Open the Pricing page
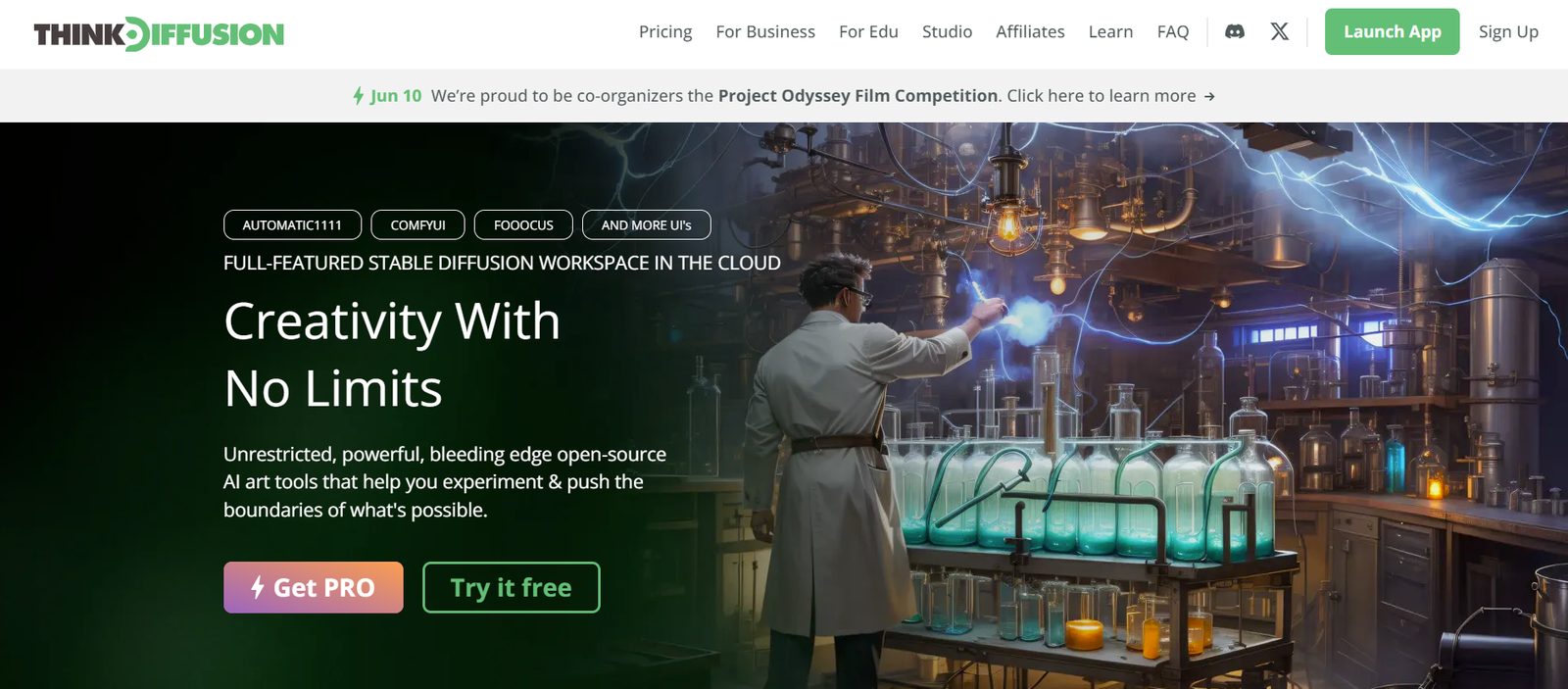 coord(664,31)
